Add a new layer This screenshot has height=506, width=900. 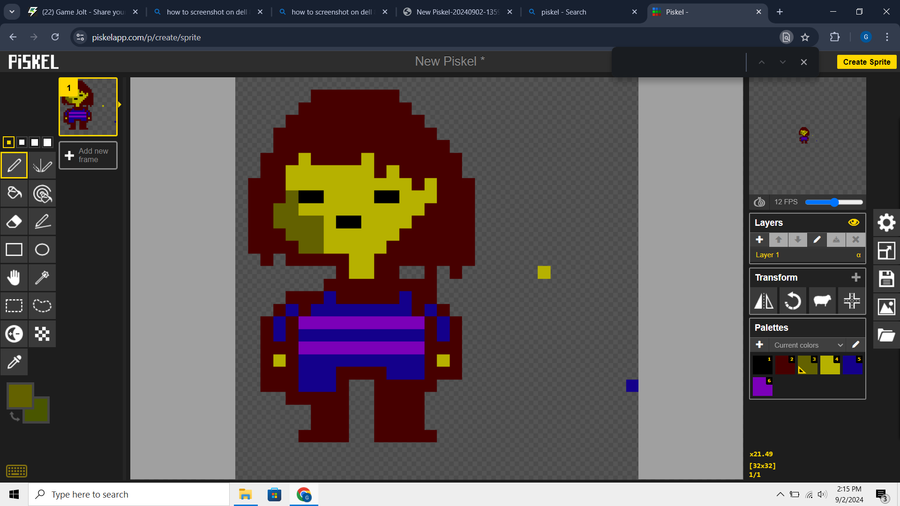759,240
